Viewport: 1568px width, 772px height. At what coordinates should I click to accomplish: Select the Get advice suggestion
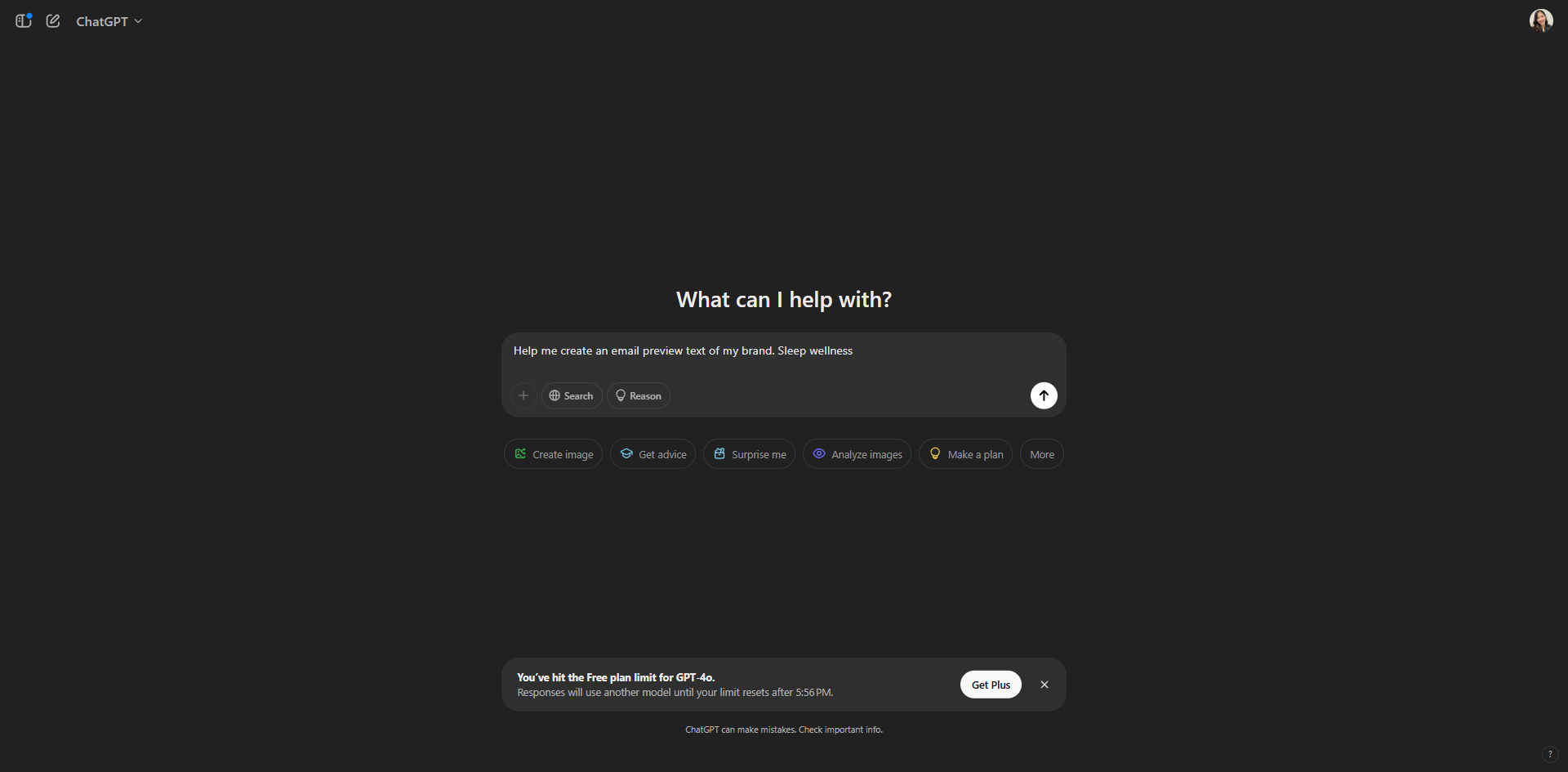[653, 454]
